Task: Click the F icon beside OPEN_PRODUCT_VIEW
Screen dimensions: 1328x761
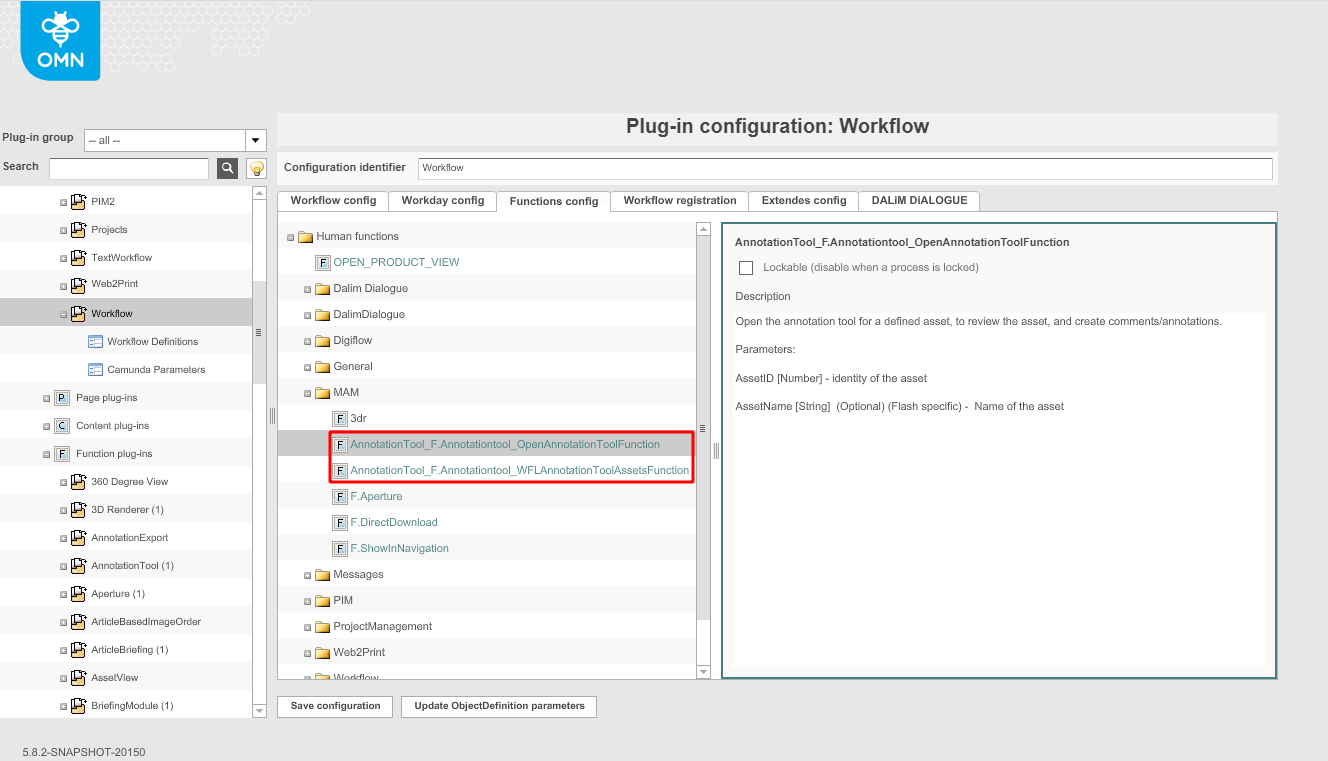Action: click(322, 262)
